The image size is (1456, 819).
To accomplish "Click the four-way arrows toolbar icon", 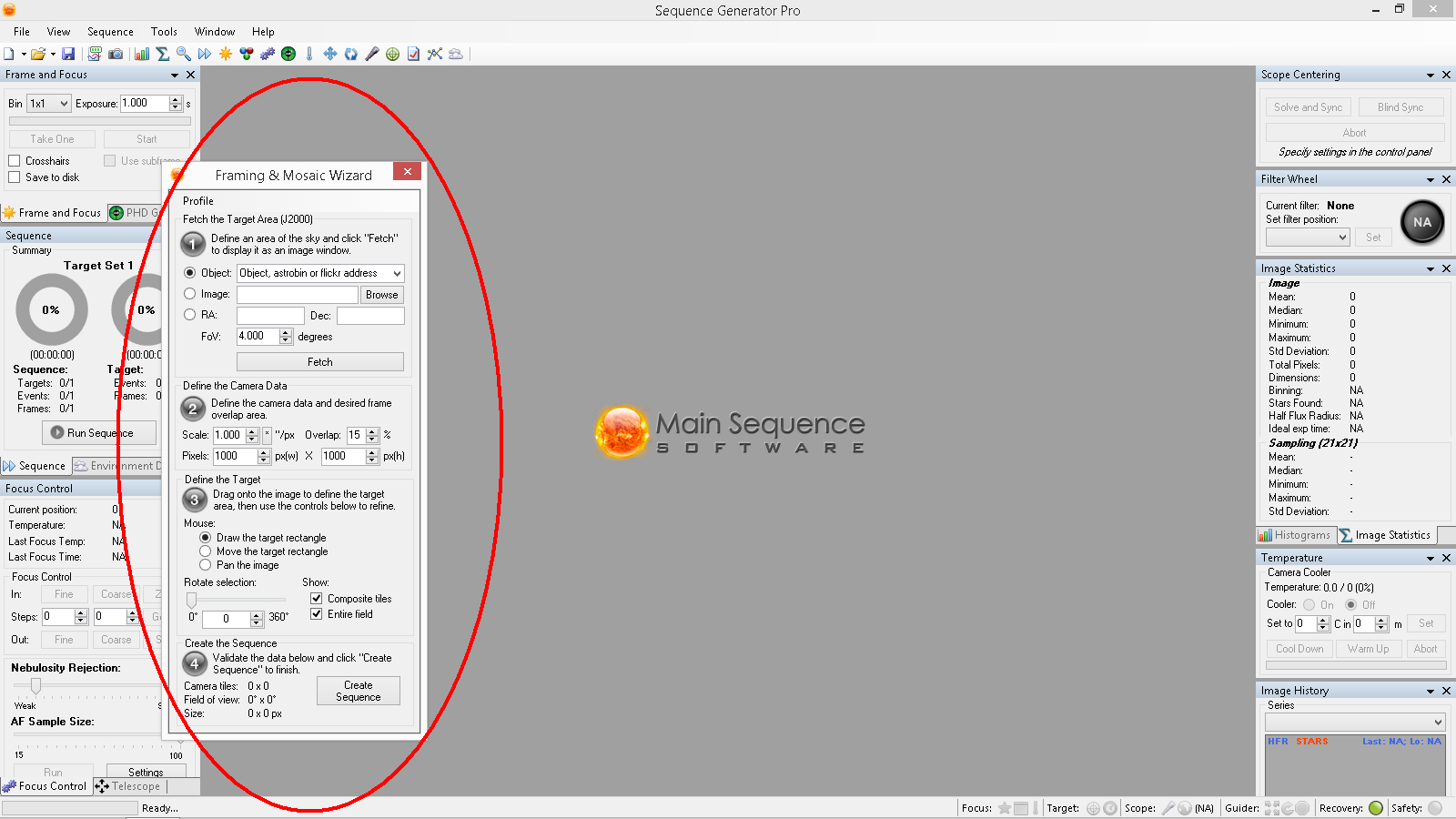I will pyautogui.click(x=330, y=55).
